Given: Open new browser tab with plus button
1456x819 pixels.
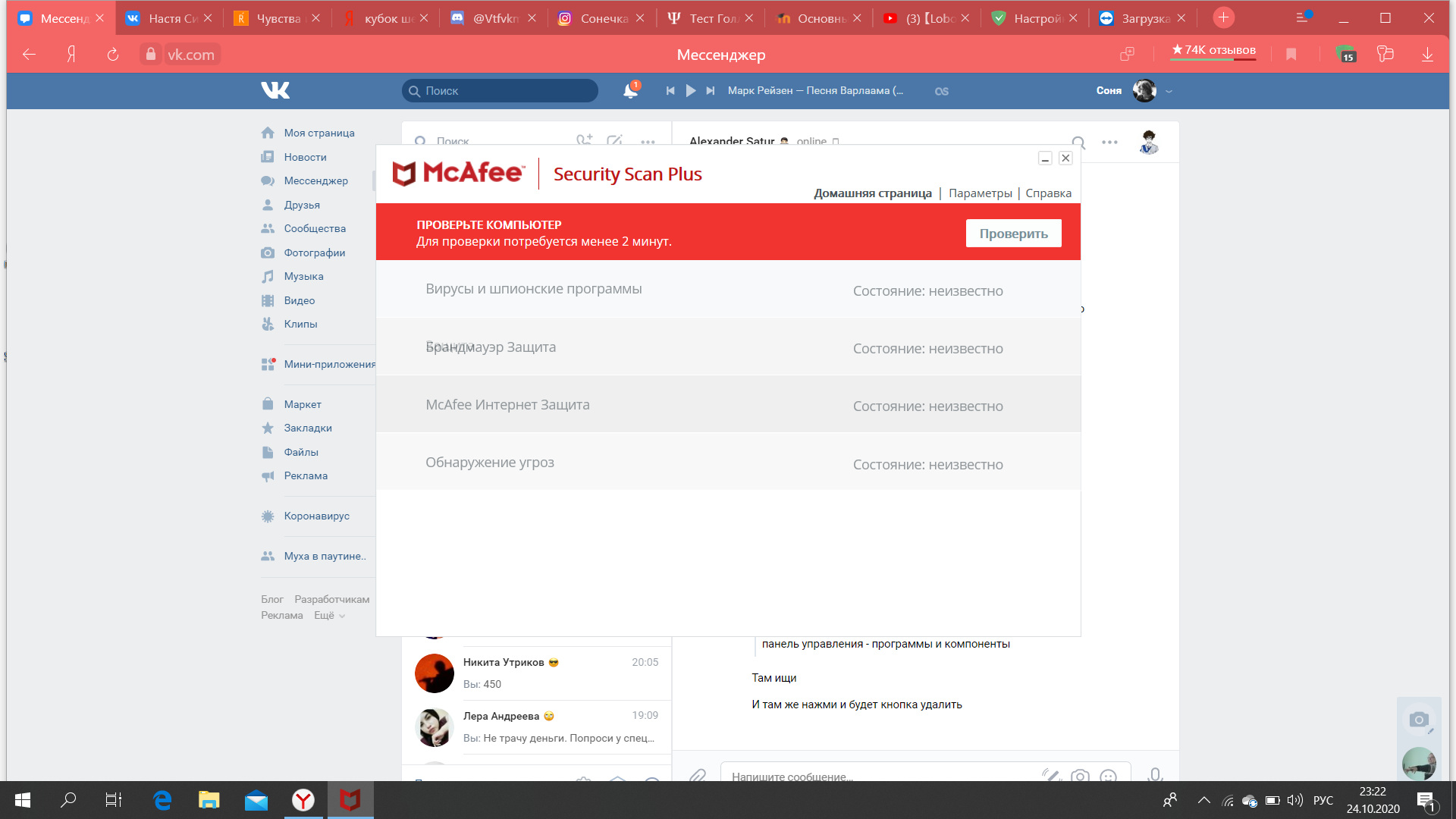Looking at the screenshot, I should (1222, 17).
